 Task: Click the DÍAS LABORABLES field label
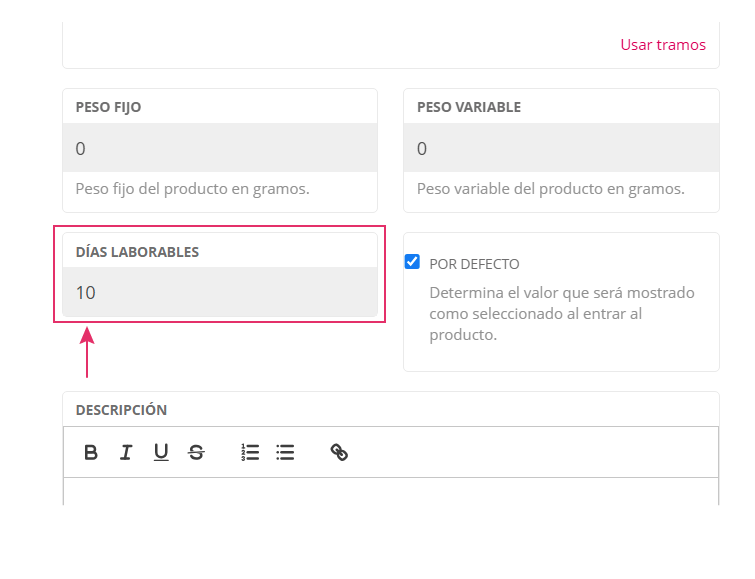coord(137,252)
